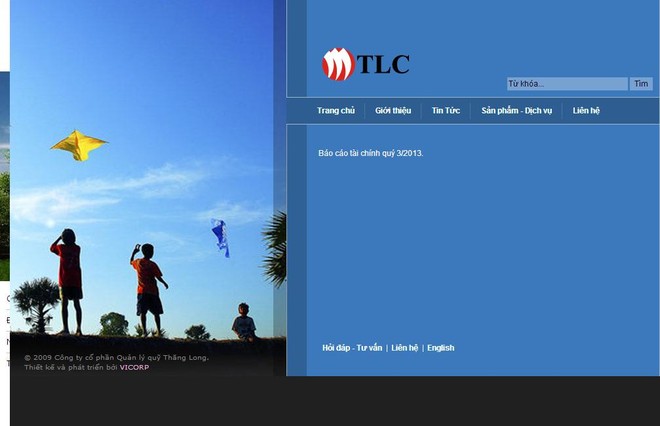Click Liên hệ in the top navigation bar
This screenshot has width=660, height=426.
click(586, 111)
